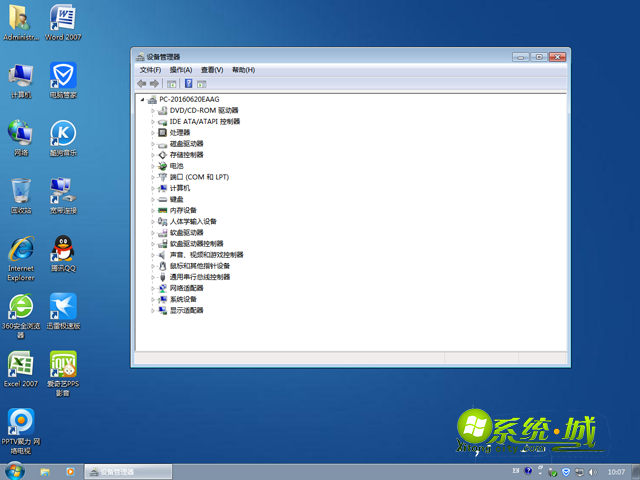Expand the DVD/CD-ROM 驱动器 node

[x=153, y=111]
